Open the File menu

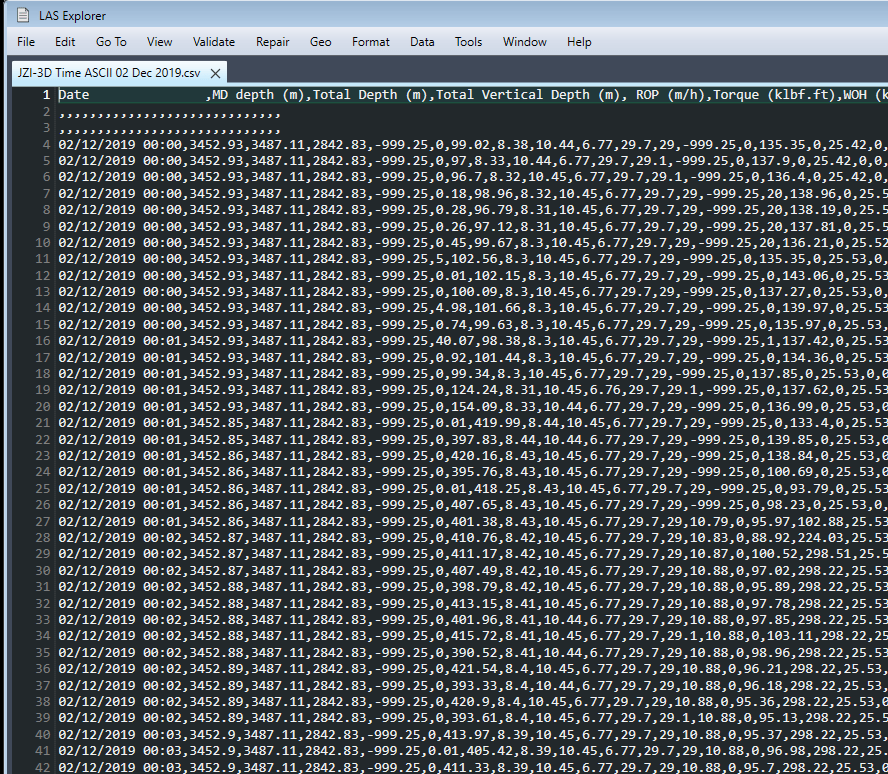tap(25, 42)
